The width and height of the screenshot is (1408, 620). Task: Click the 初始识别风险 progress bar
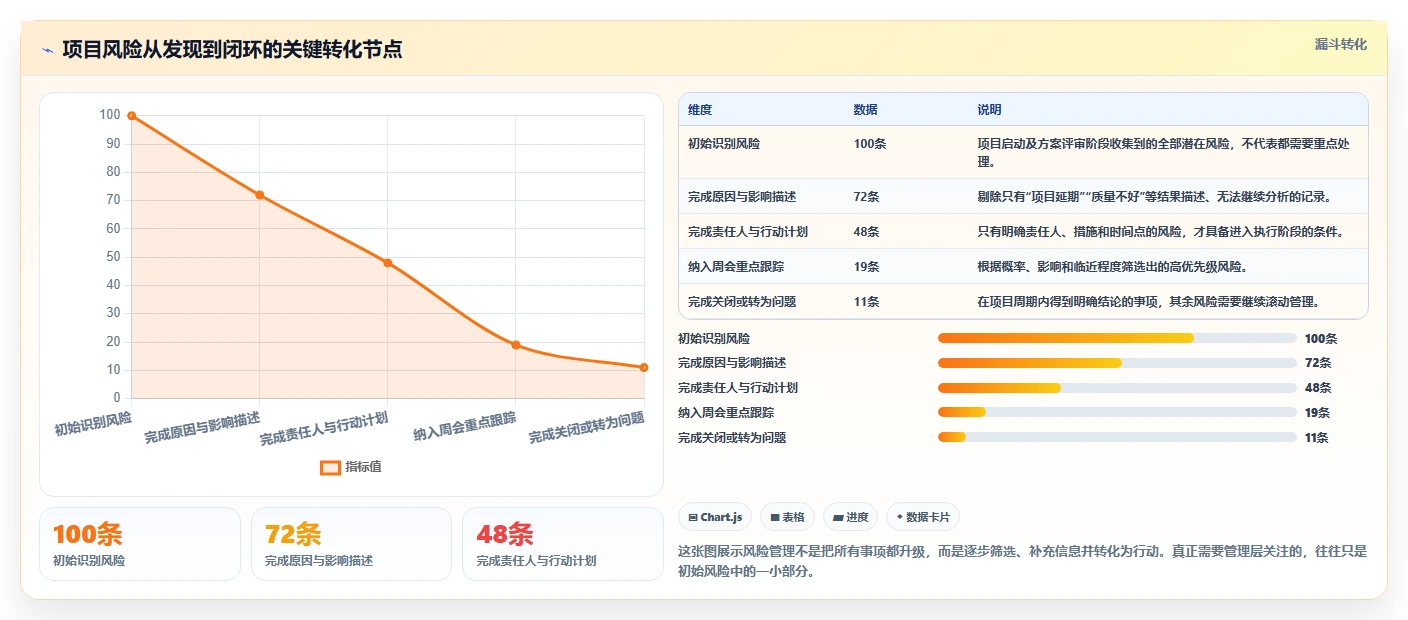pos(1117,338)
